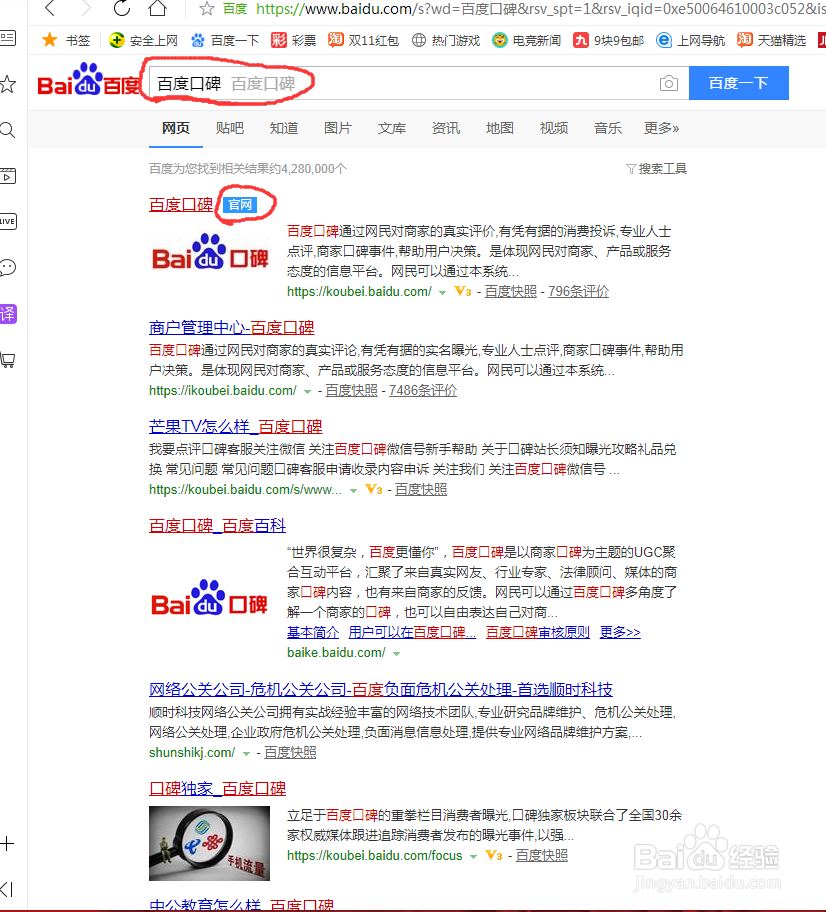826x912 pixels.
Task: Switch to the 视频 tab
Action: point(554,128)
